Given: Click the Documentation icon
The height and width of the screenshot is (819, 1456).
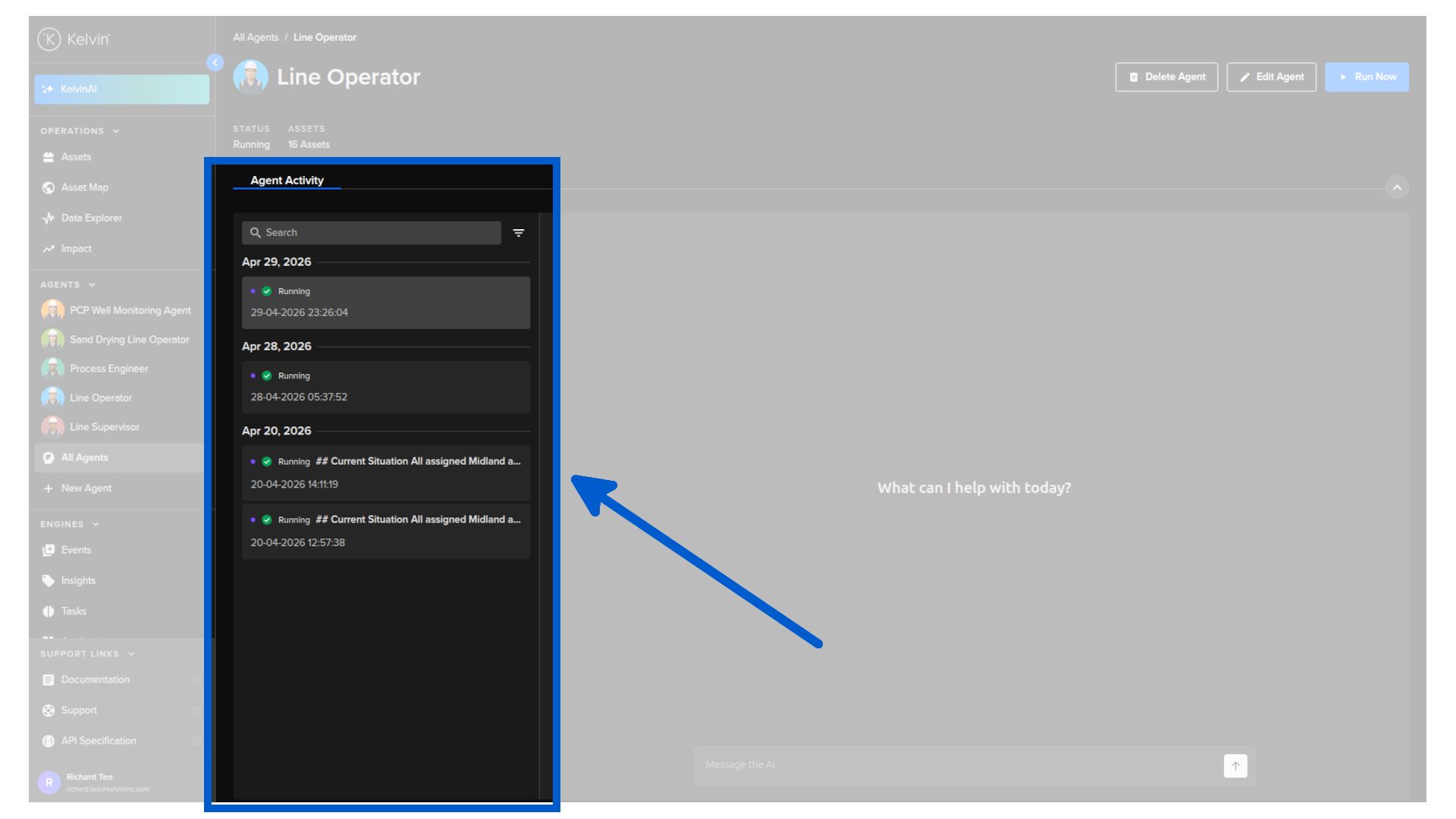Looking at the screenshot, I should pos(49,679).
